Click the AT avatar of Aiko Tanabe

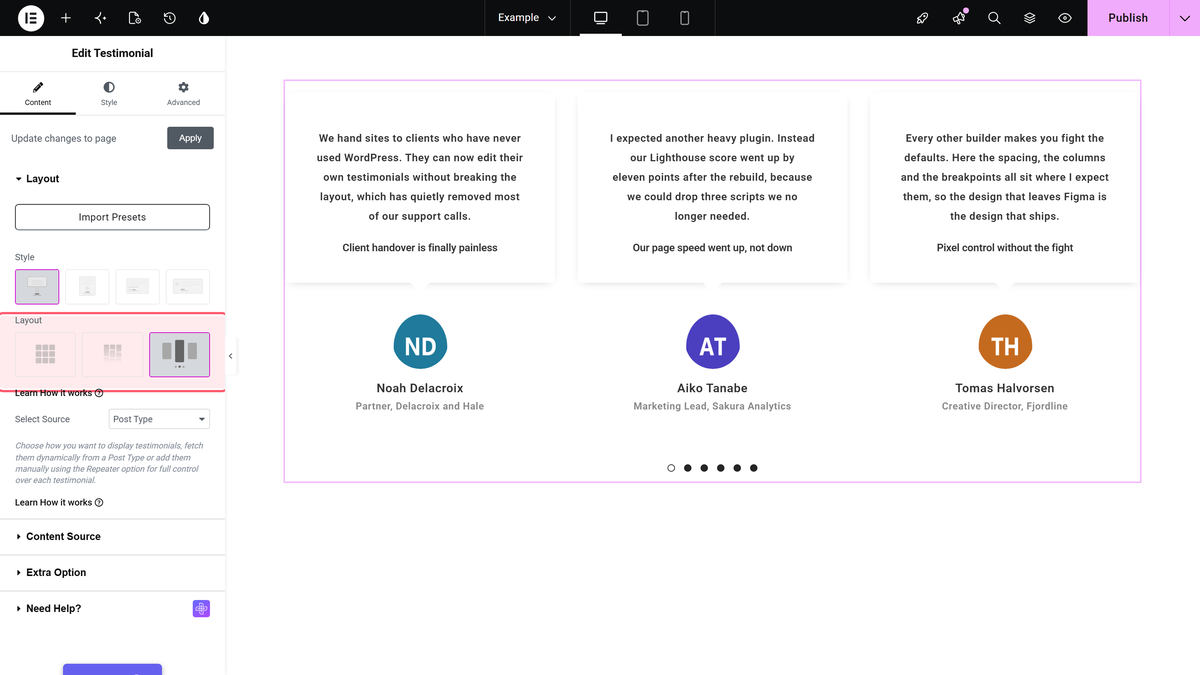712,341
